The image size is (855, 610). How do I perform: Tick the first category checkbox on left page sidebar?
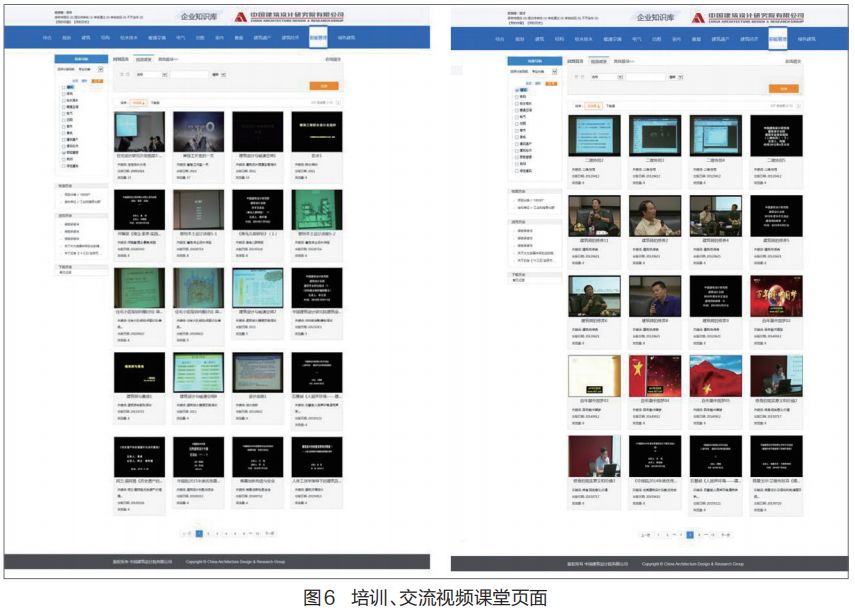(x=63, y=87)
